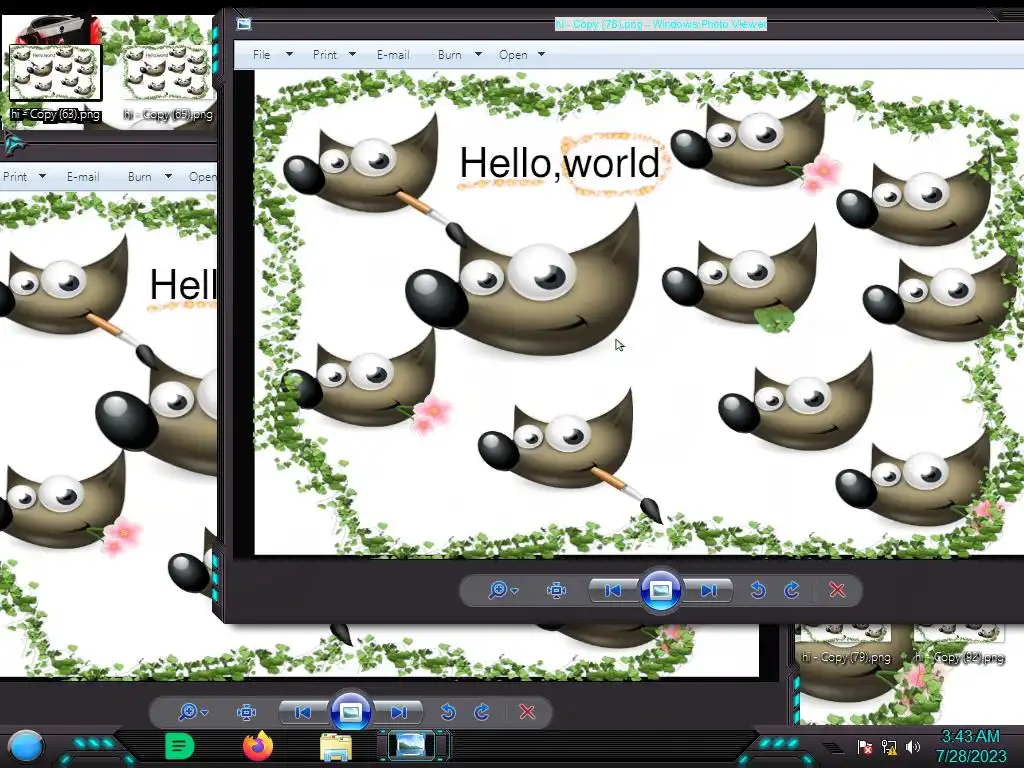The width and height of the screenshot is (1024, 768).
Task: Open Burn menu in front Photo Viewer
Action: tap(449, 55)
